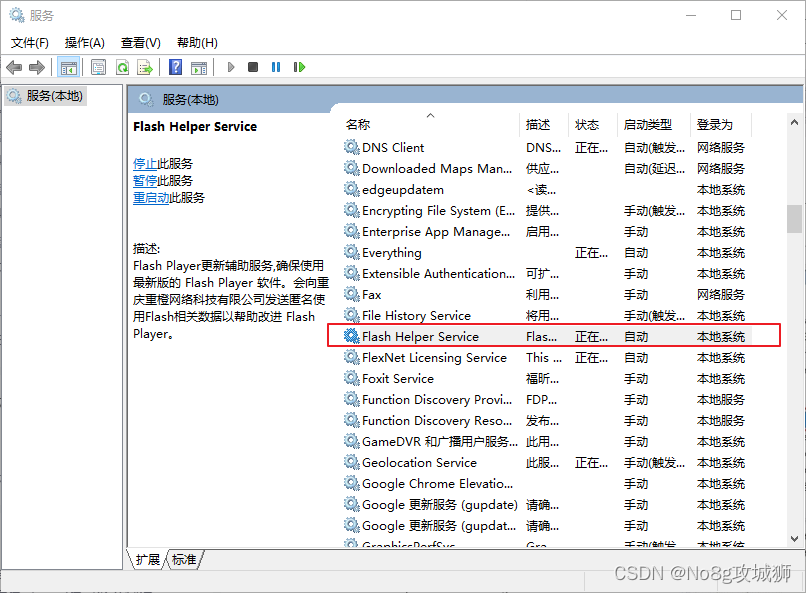Image resolution: width=806 pixels, height=593 pixels.
Task: Click the gear icon of edgeupdatem
Action: coord(352,190)
